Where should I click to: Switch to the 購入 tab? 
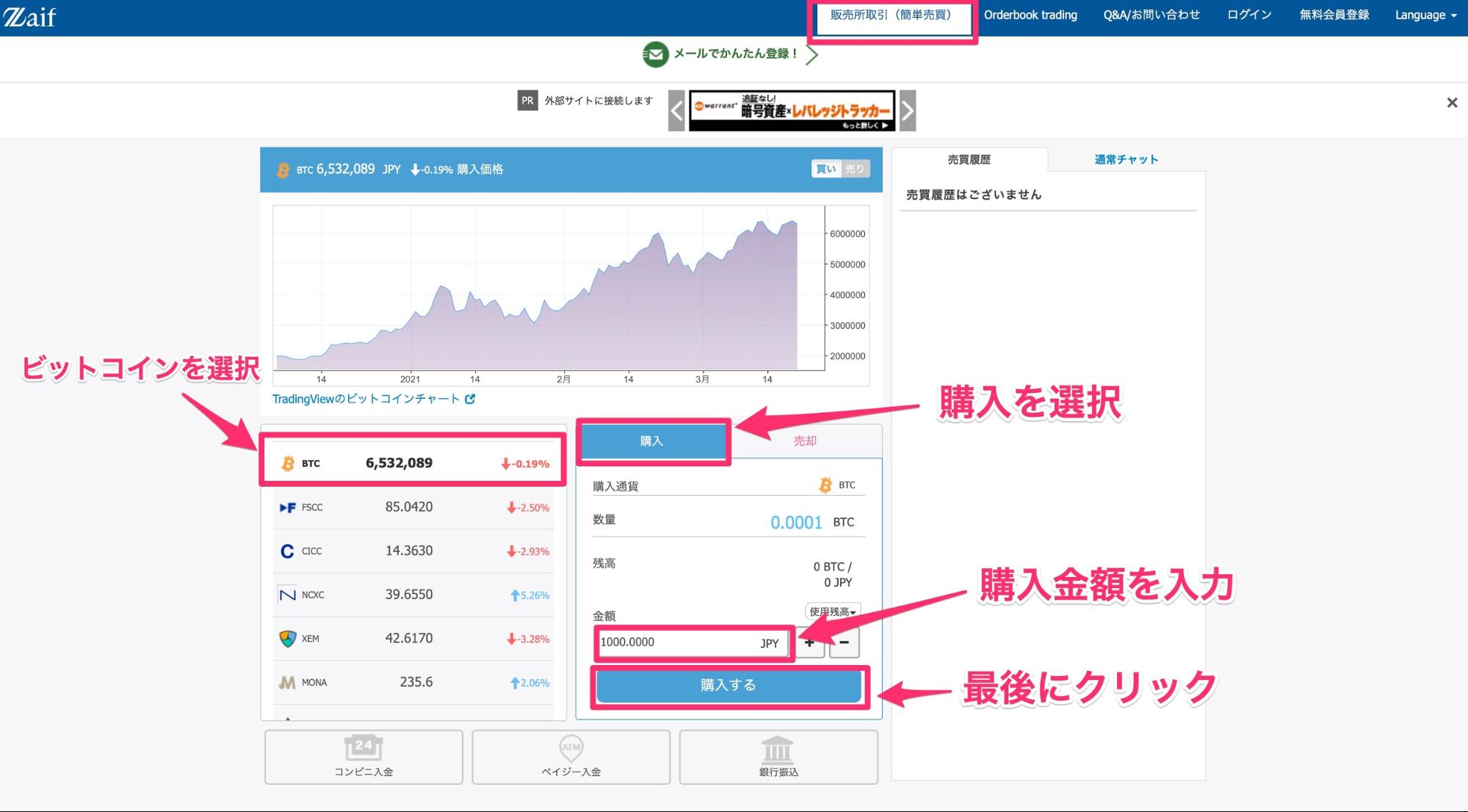tap(651, 441)
